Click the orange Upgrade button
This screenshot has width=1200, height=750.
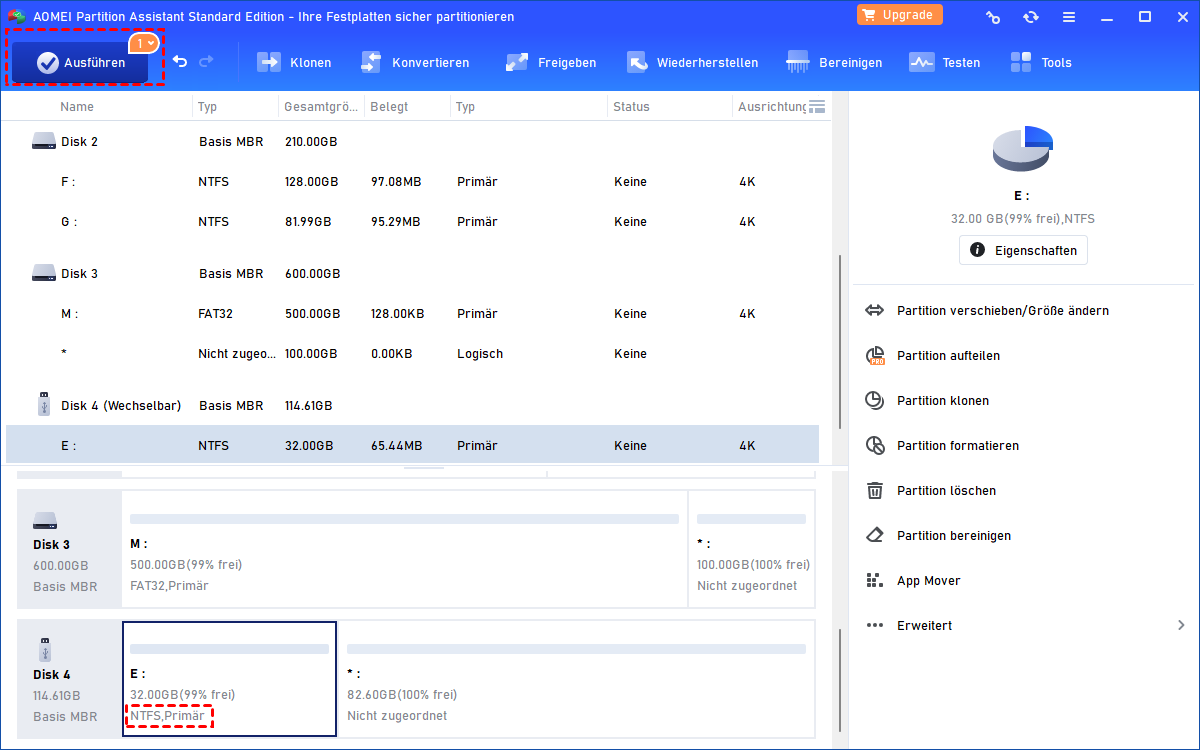pos(900,15)
